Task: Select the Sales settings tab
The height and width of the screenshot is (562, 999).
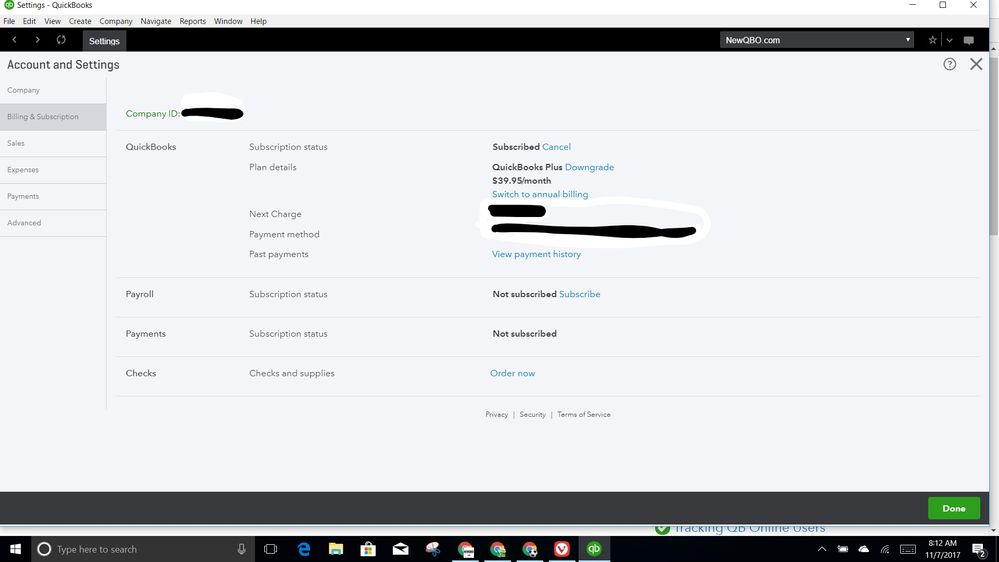Action: pyautogui.click(x=53, y=143)
